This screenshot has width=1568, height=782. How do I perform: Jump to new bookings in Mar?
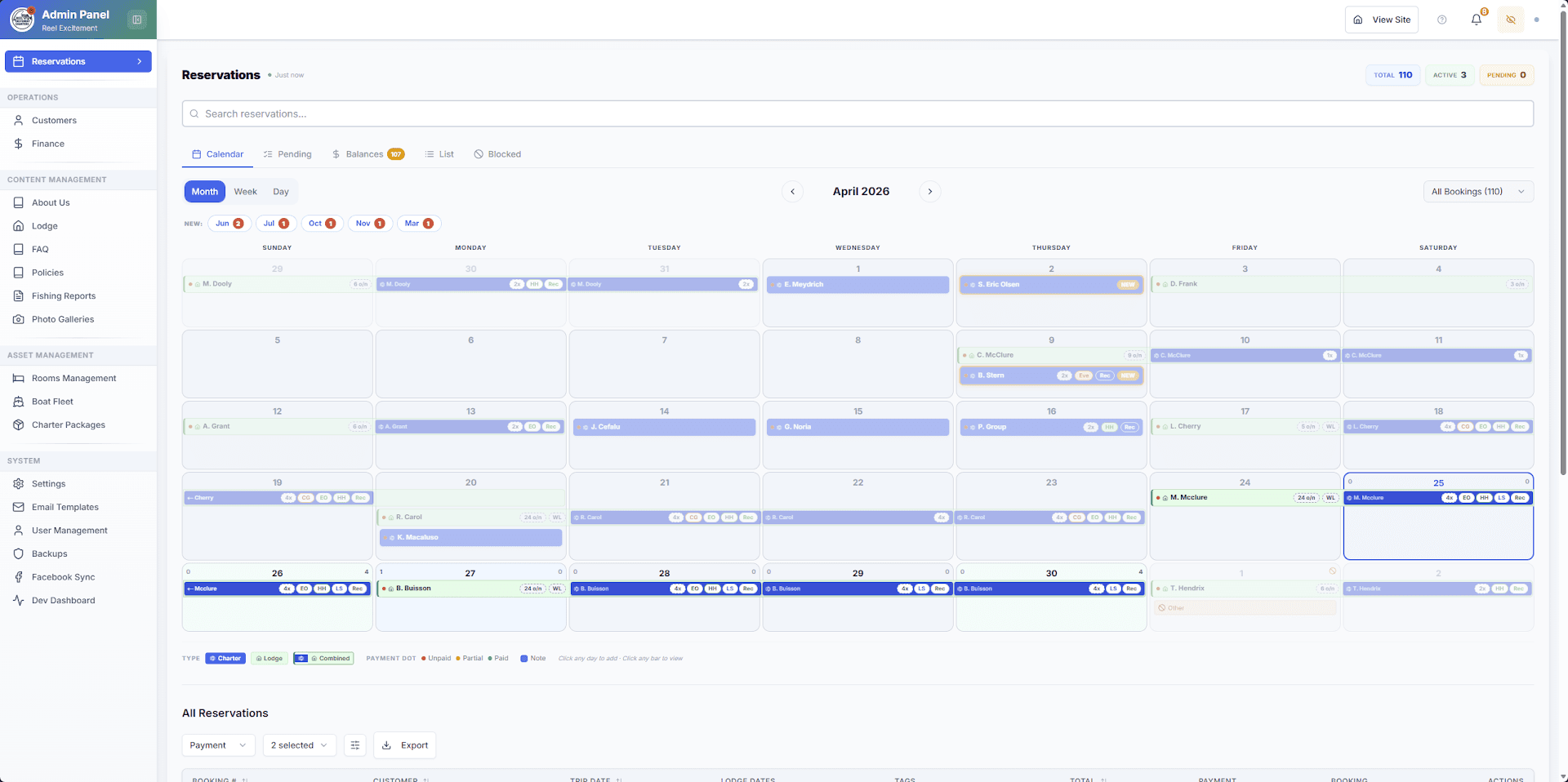[419, 224]
